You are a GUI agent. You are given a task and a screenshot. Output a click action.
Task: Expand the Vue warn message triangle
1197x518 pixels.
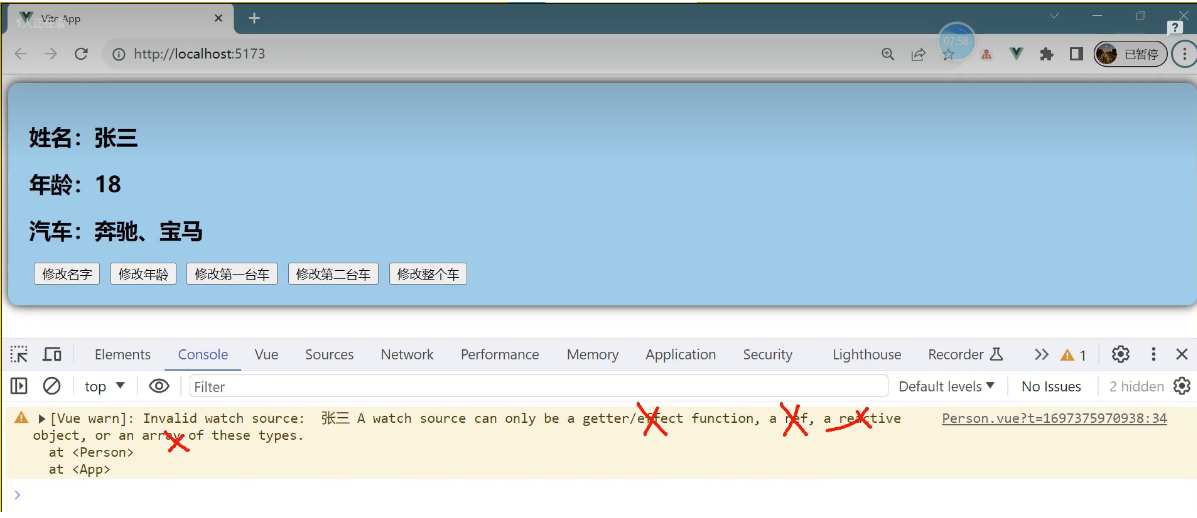[x=42, y=419]
